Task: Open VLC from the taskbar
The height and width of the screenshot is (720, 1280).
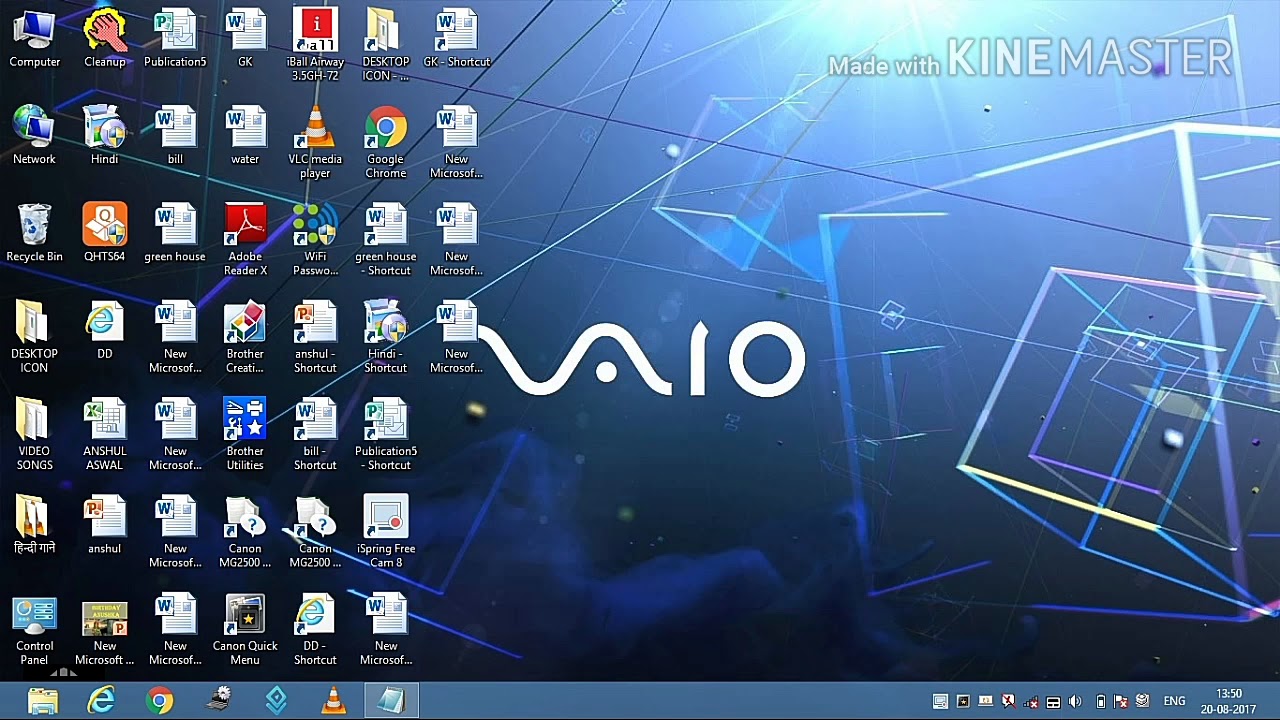Action: click(334, 701)
